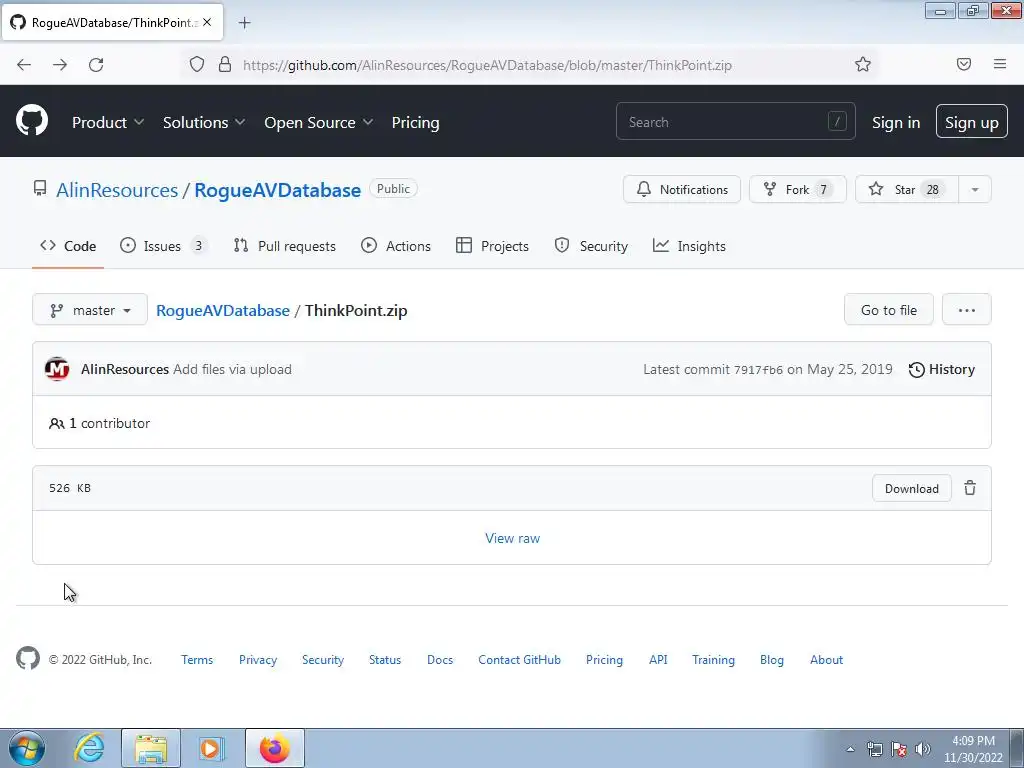
Task: Click the AlinResources avatar image
Action: [57, 369]
